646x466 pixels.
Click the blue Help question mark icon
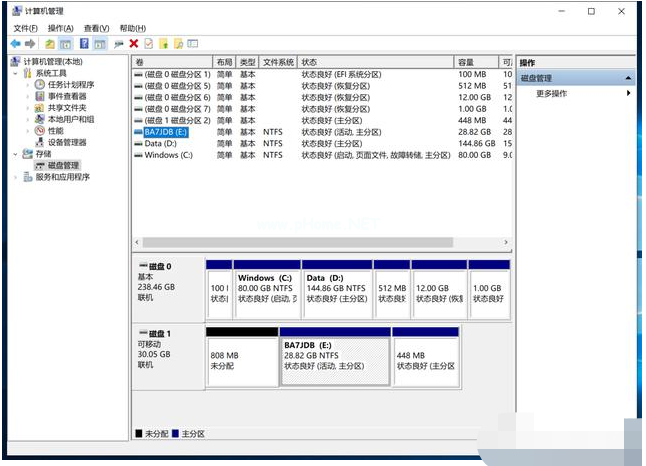pyautogui.click(x=84, y=44)
